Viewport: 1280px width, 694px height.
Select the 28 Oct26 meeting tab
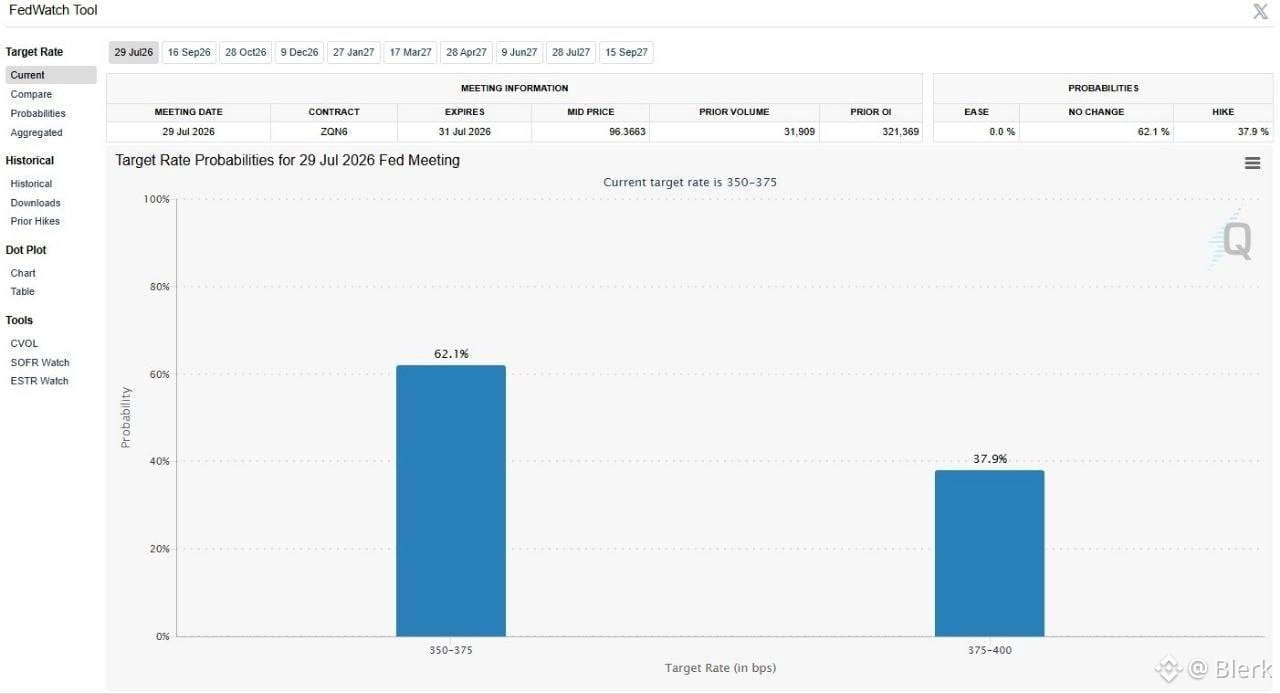point(246,52)
